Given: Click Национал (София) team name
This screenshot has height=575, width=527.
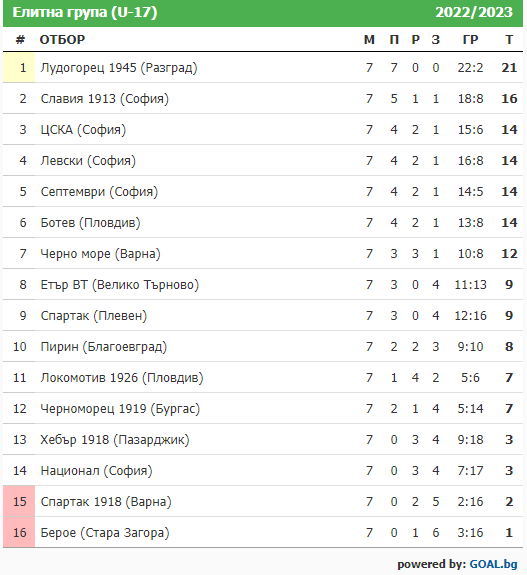Looking at the screenshot, I should tap(96, 470).
